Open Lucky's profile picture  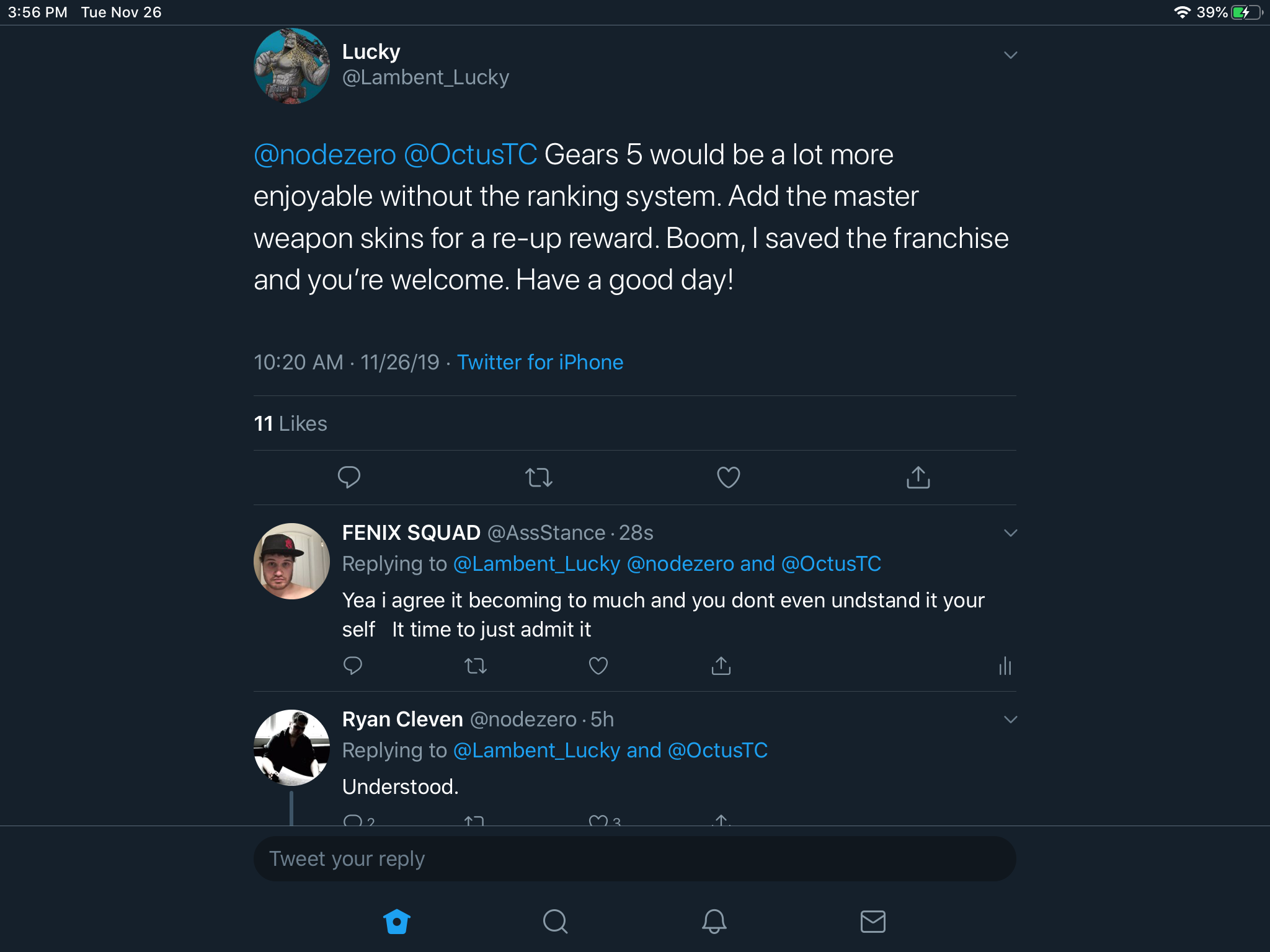tap(291, 66)
